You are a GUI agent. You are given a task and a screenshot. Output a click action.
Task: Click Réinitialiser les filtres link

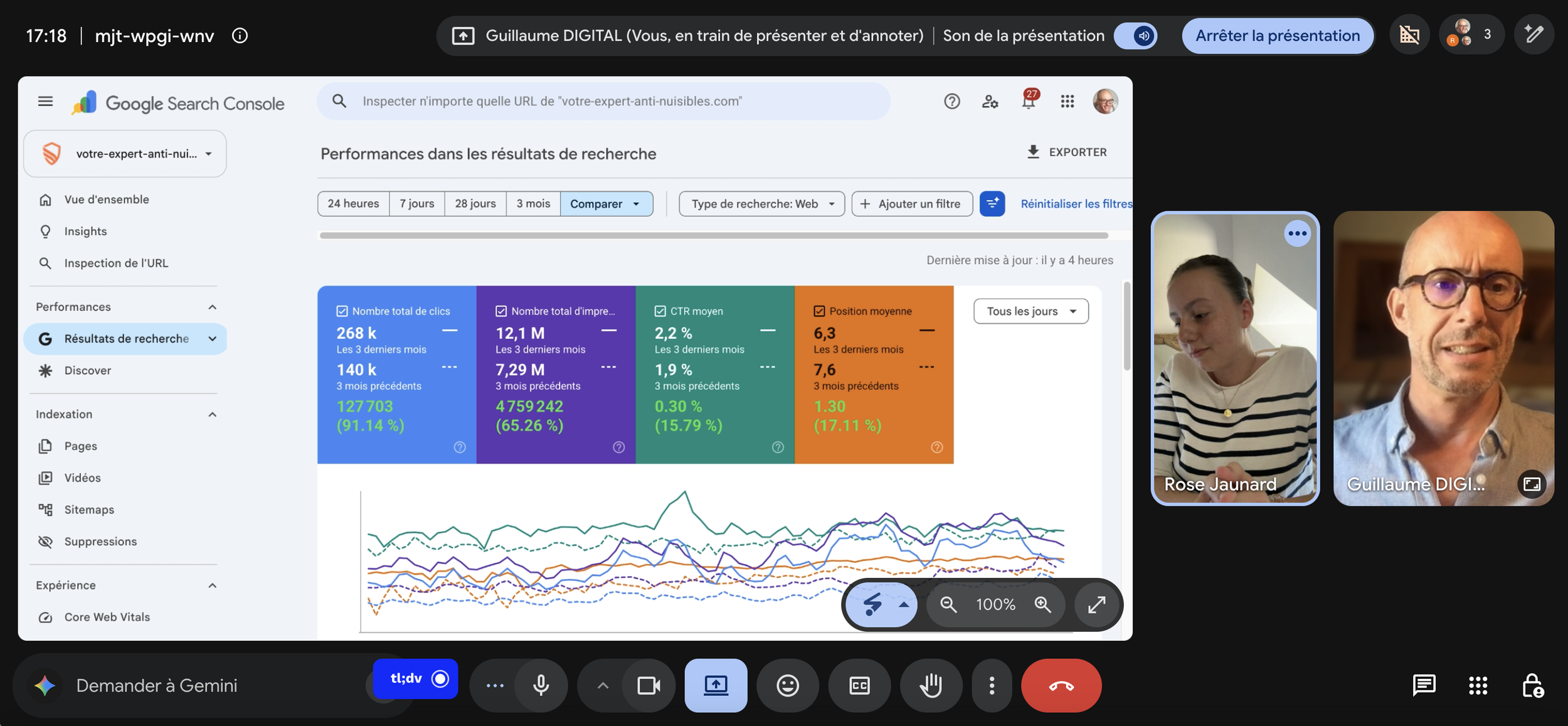point(1076,204)
